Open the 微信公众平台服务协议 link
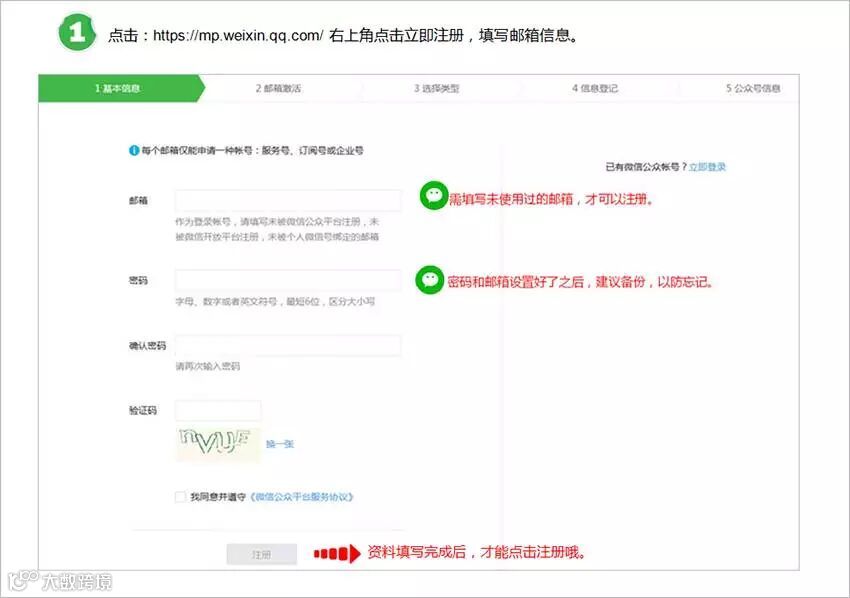Image resolution: width=850 pixels, height=598 pixels. pos(302,497)
